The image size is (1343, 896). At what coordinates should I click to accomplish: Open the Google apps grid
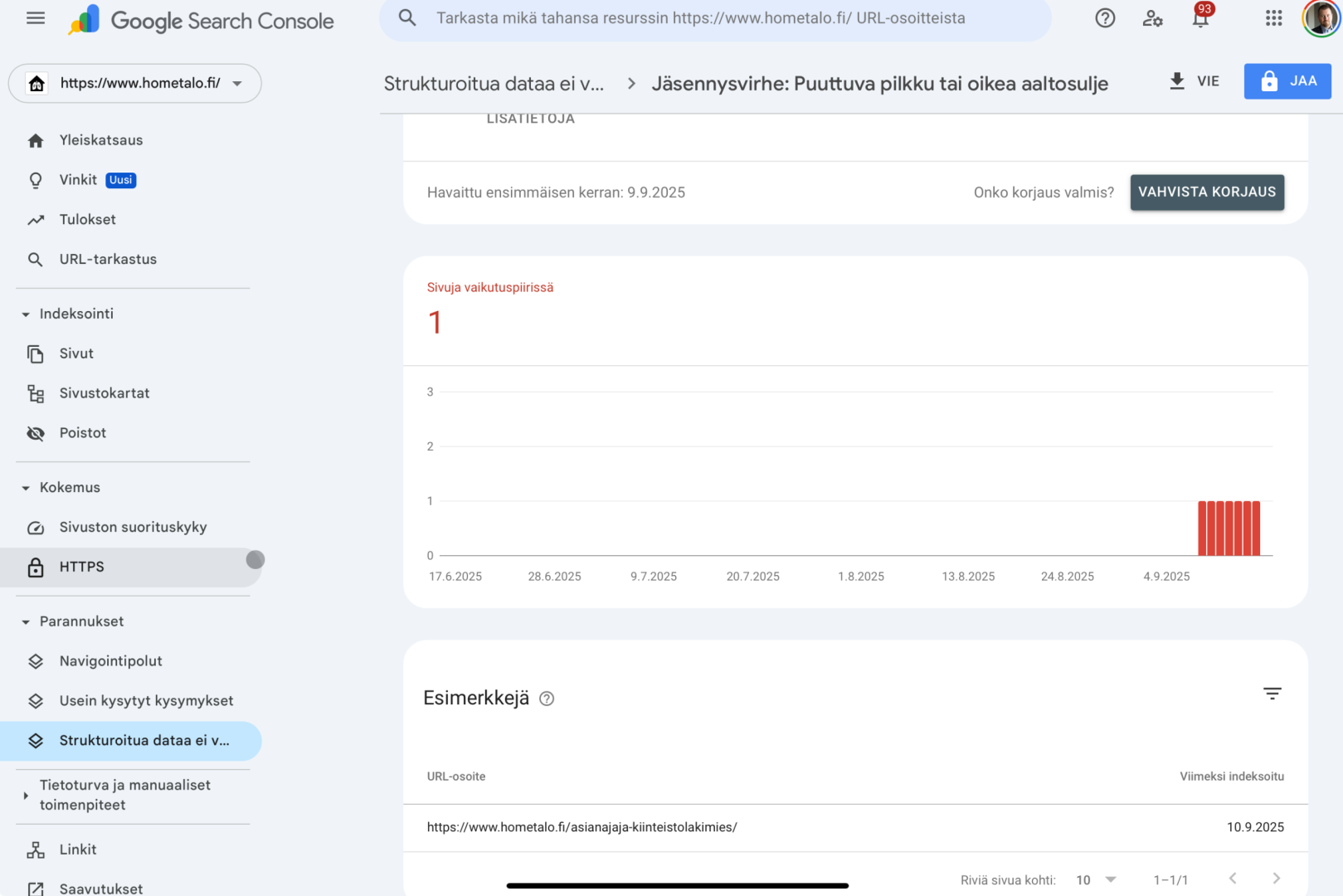pyautogui.click(x=1274, y=18)
